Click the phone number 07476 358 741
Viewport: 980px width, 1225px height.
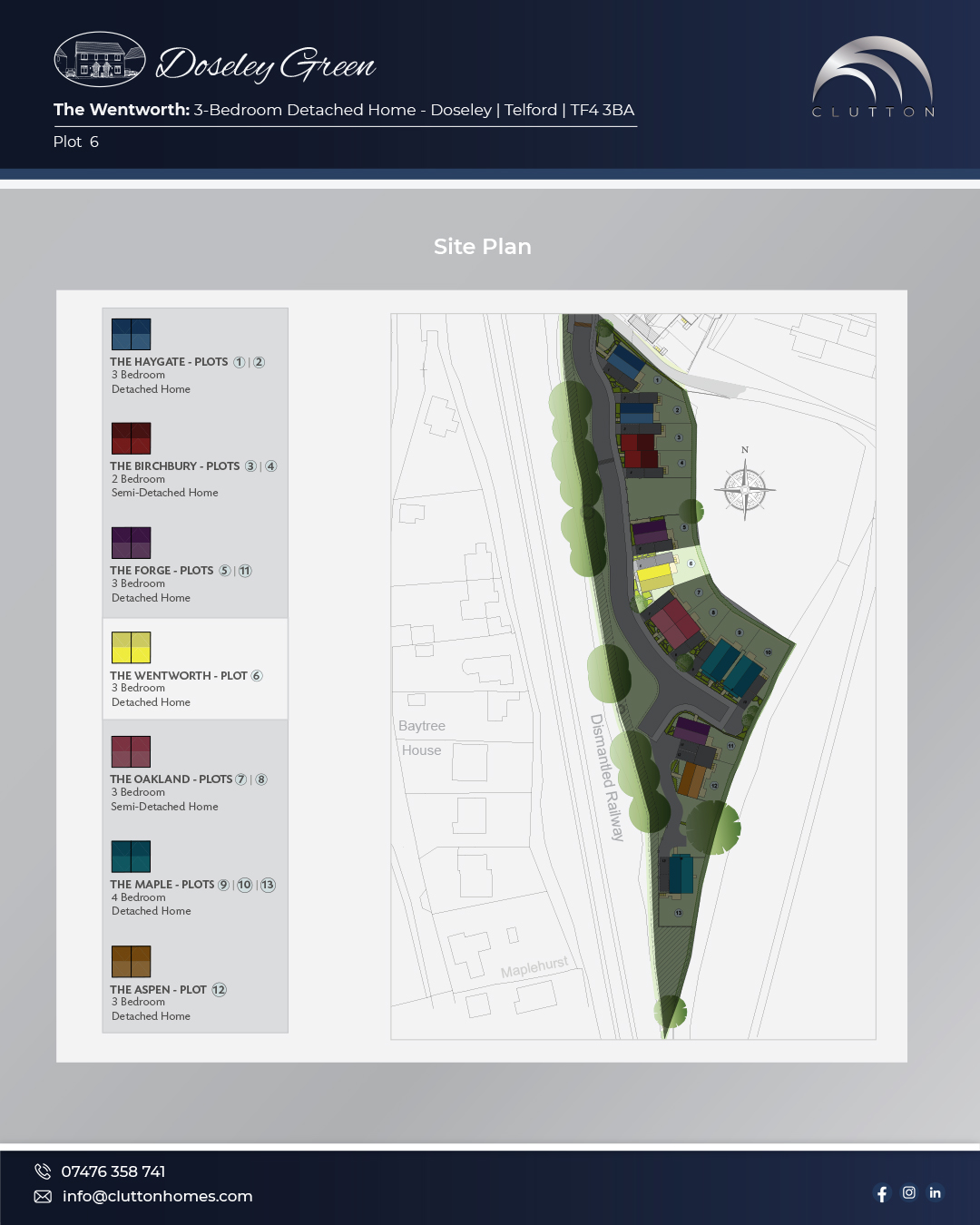[113, 1171]
